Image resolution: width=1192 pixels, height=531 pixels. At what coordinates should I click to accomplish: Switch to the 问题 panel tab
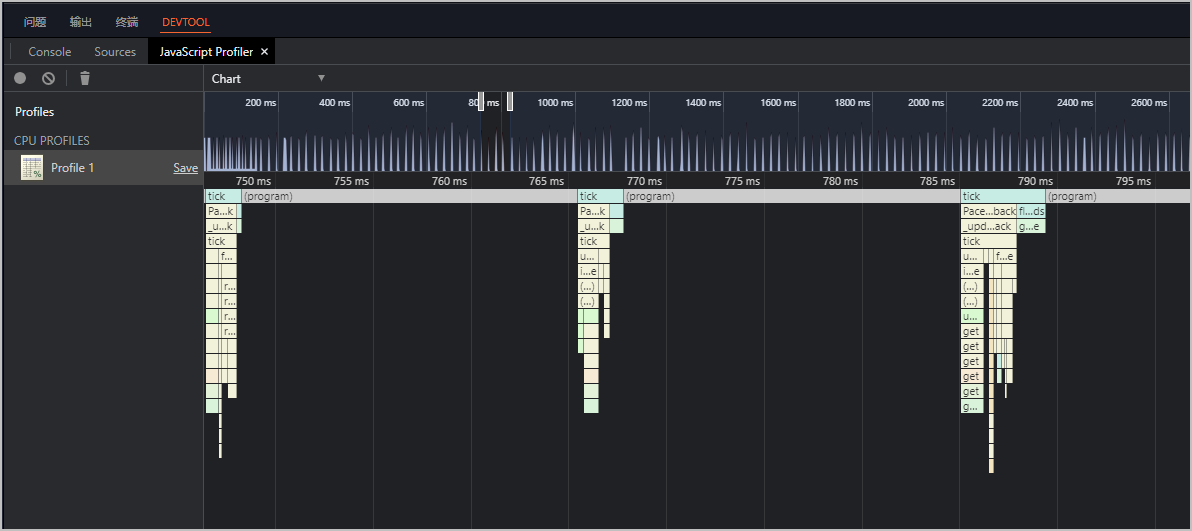(x=35, y=22)
